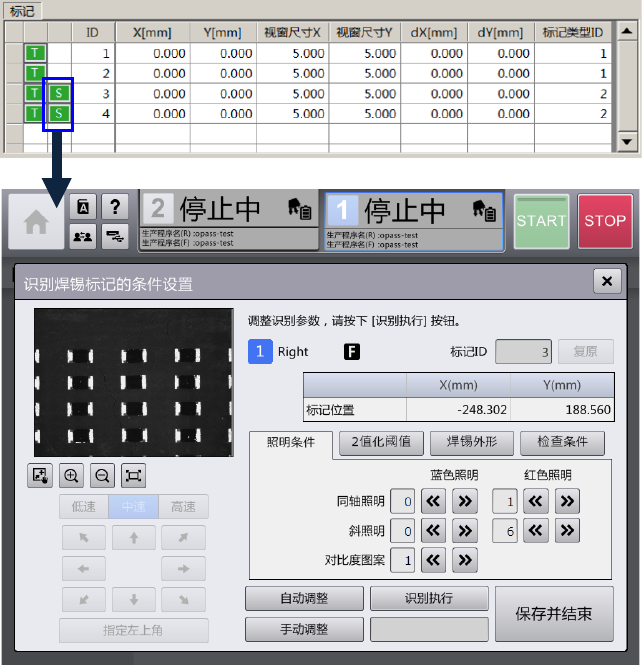Increase blue 斜照明 value
Screen dimensions: 642x665
pos(465,531)
